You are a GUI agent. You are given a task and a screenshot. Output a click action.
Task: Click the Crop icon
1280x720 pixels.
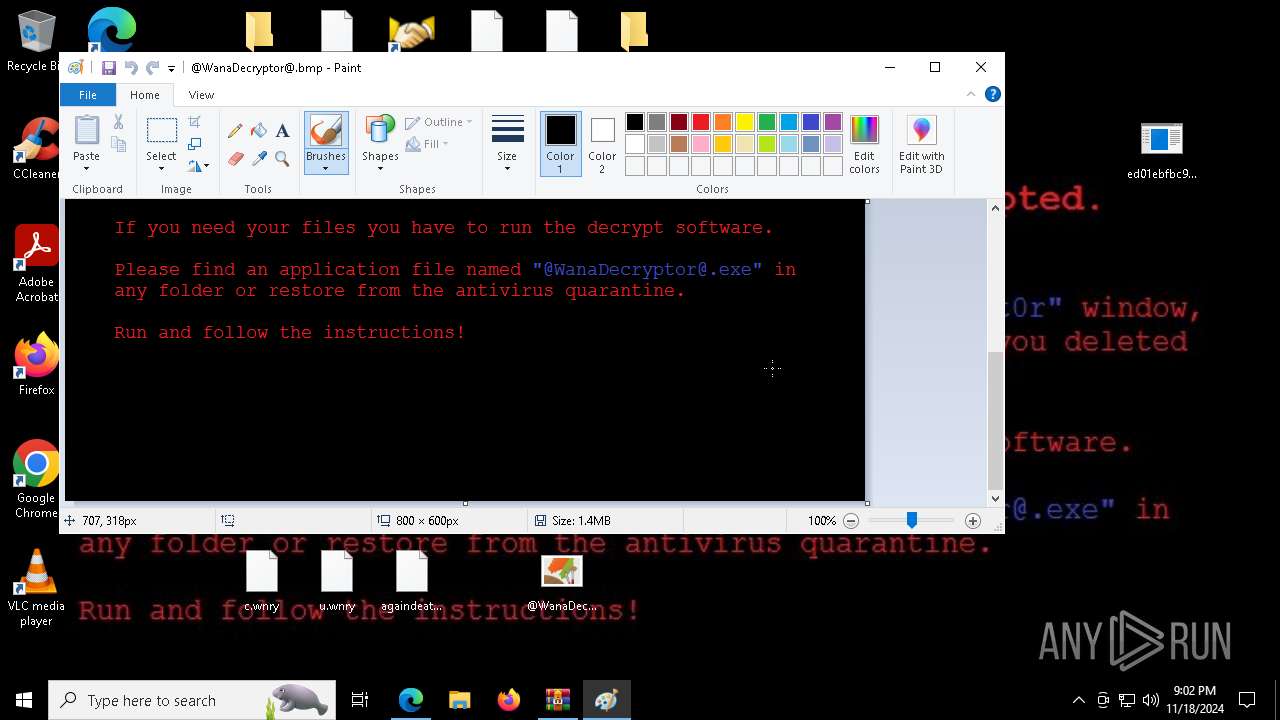[195, 122]
